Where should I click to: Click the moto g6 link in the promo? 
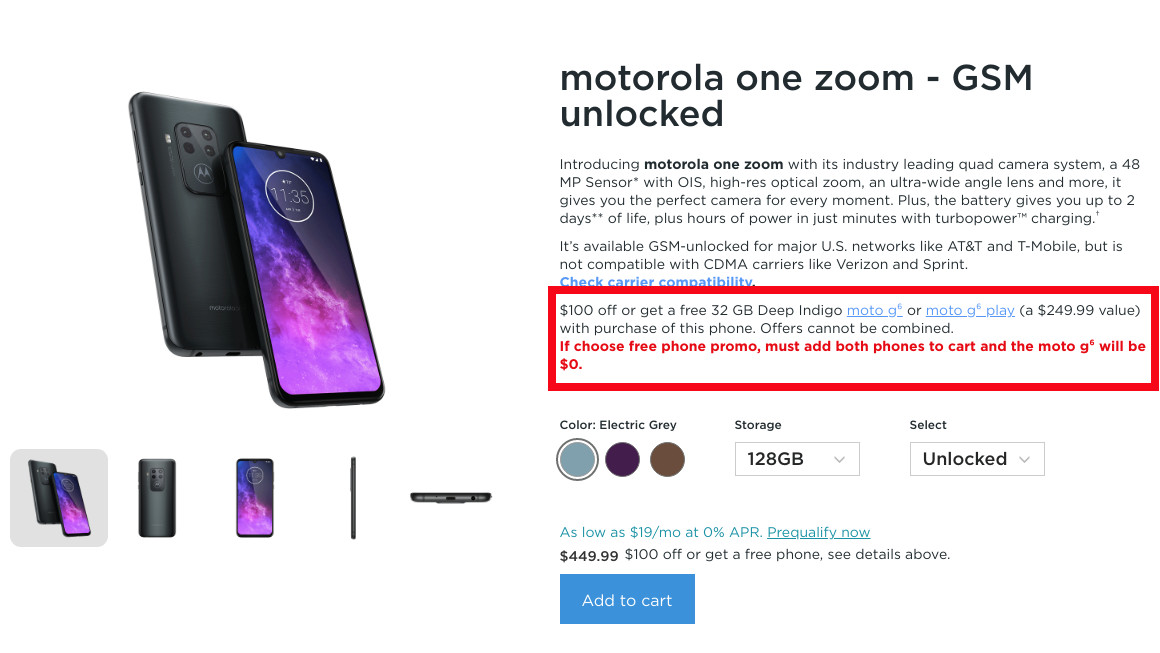click(x=872, y=310)
